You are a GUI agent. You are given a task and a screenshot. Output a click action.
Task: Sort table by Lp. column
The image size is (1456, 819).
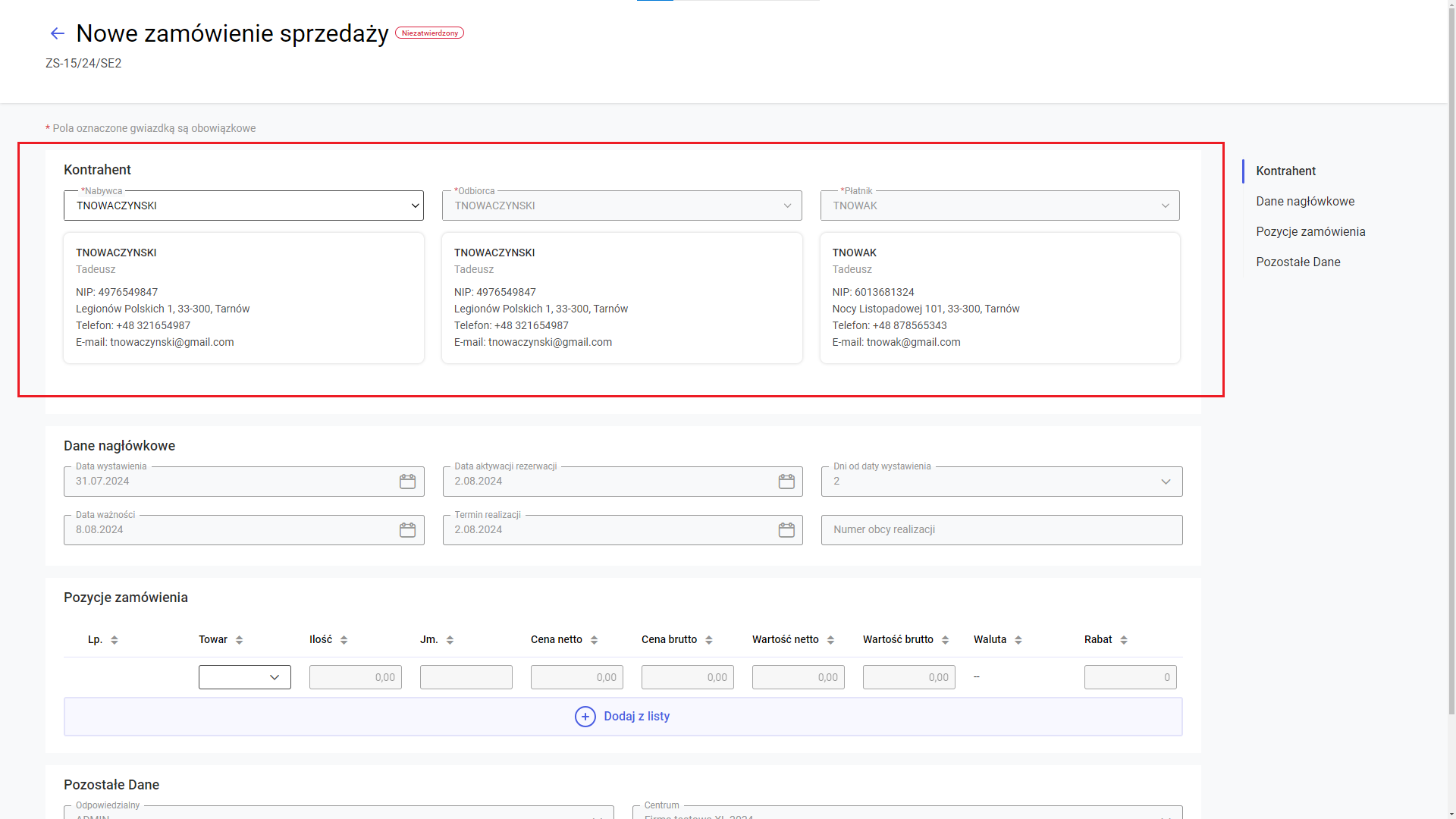point(115,640)
